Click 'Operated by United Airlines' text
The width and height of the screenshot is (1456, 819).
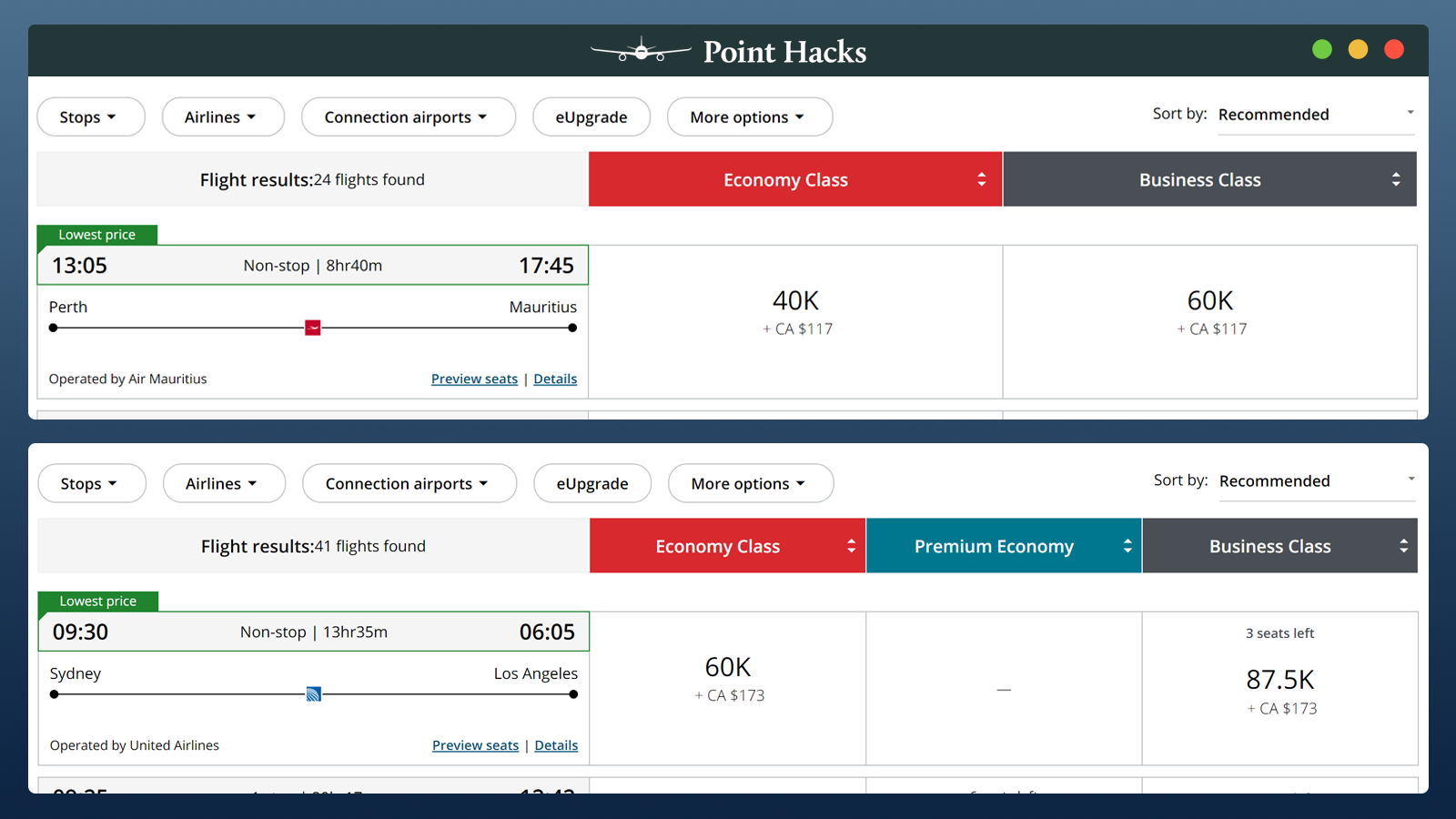click(135, 745)
